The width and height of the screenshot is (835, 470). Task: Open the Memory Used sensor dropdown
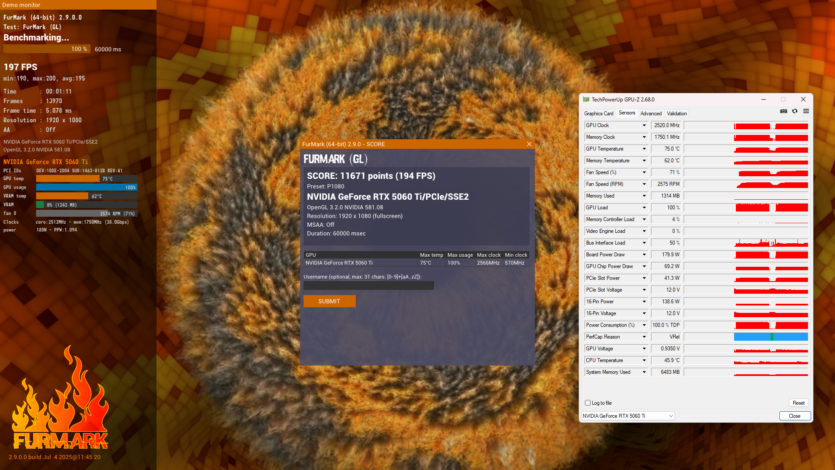pyautogui.click(x=643, y=196)
